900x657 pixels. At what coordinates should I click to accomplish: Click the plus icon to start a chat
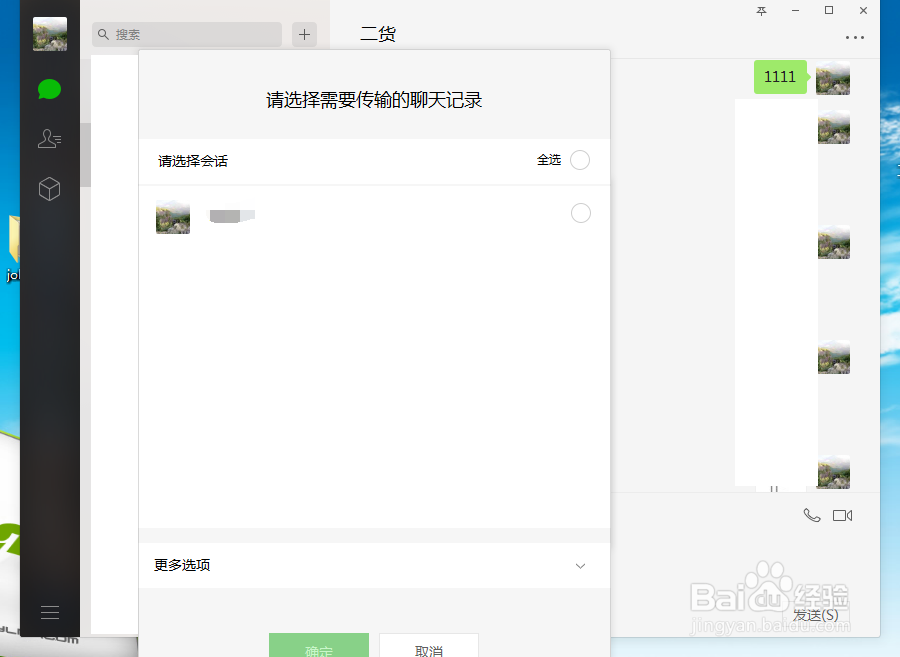(304, 34)
